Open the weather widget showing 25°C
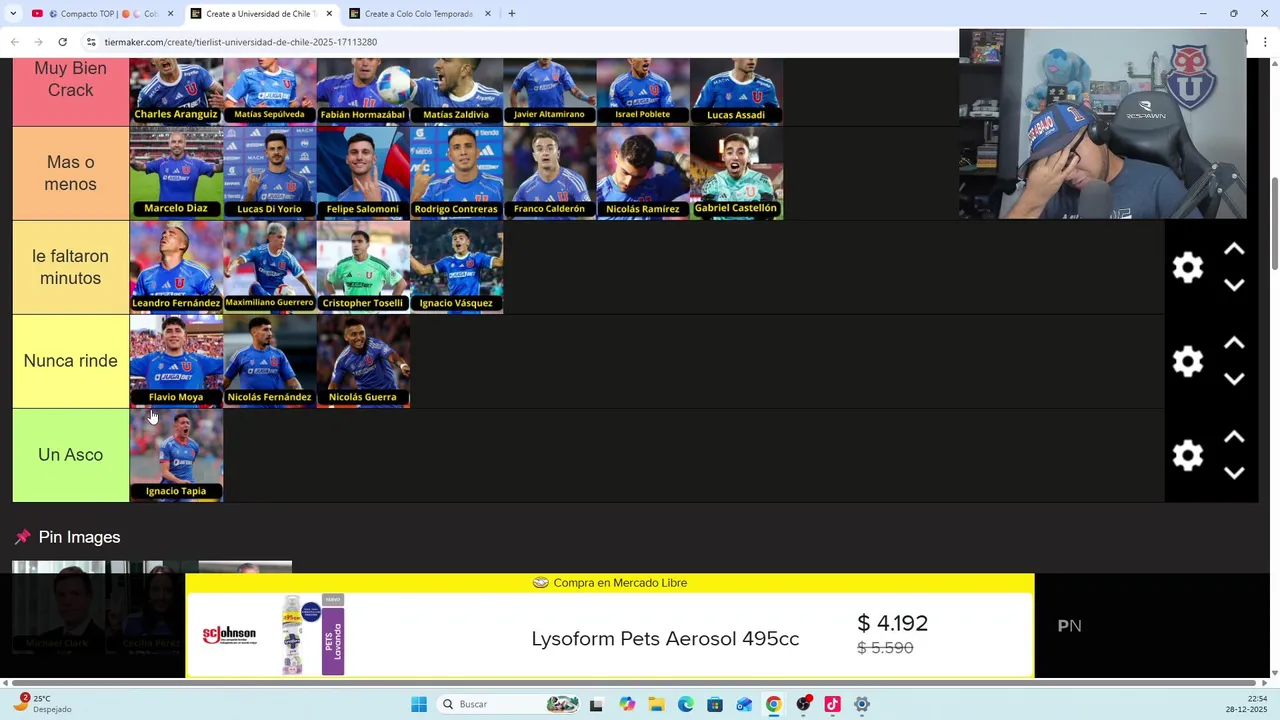The height and width of the screenshot is (720, 1280). tap(44, 703)
